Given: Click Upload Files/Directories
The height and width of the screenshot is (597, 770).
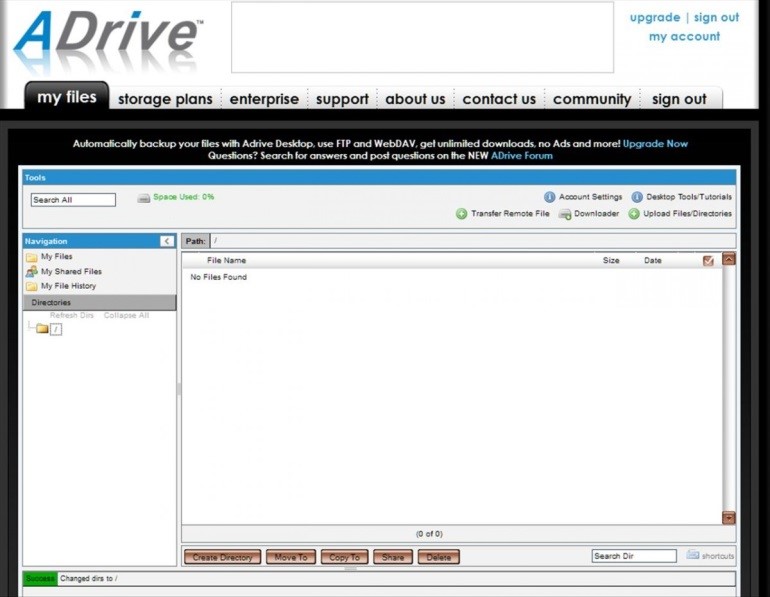Looking at the screenshot, I should 688,214.
